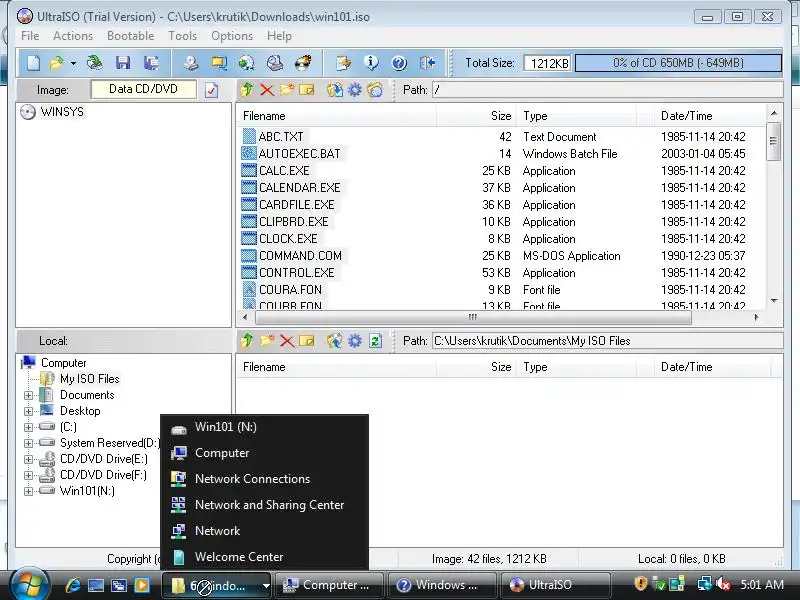
Task: Click the question mark Help icon
Action: (399, 63)
